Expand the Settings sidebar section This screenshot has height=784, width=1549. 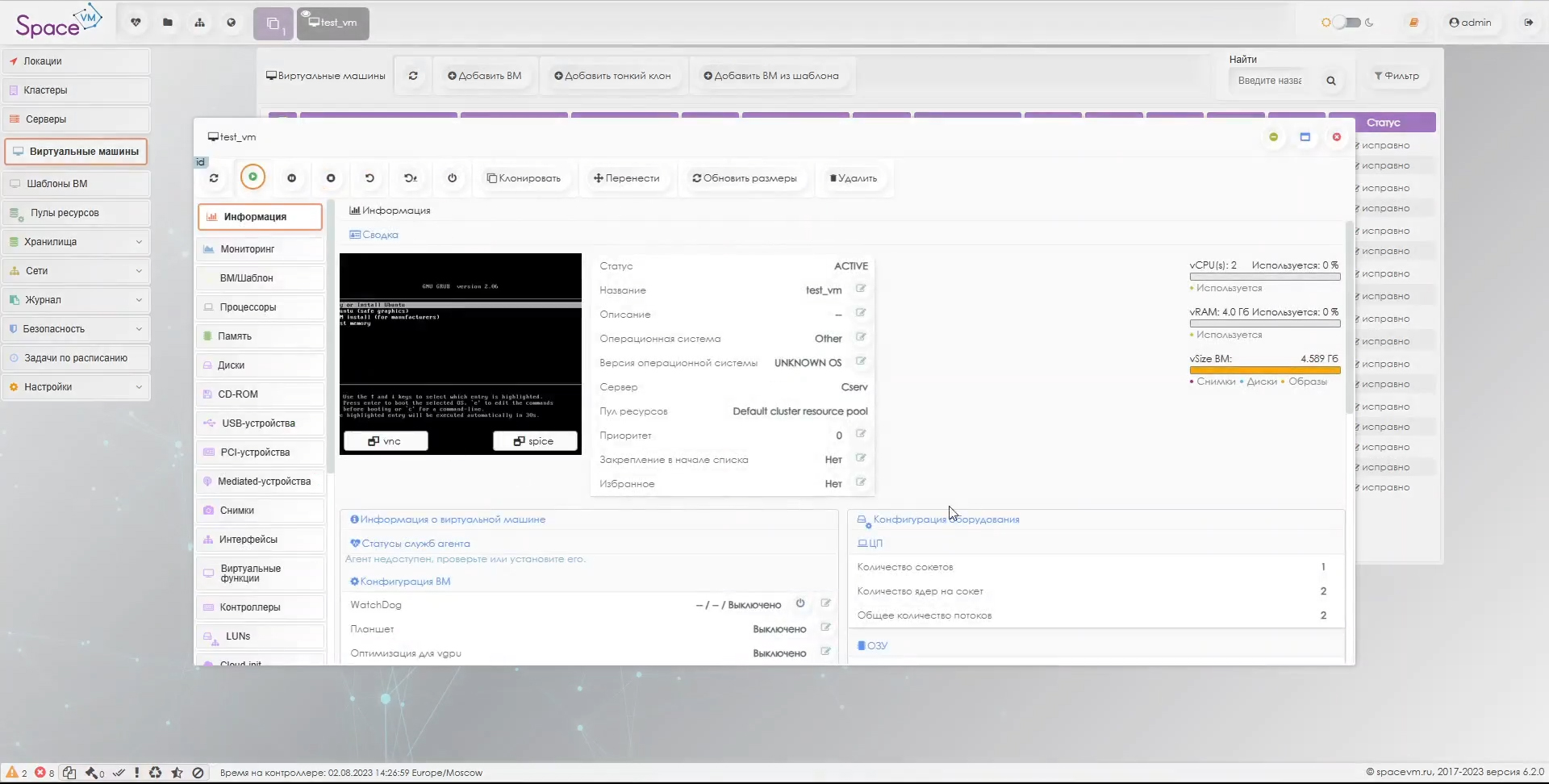pyautogui.click(x=77, y=387)
